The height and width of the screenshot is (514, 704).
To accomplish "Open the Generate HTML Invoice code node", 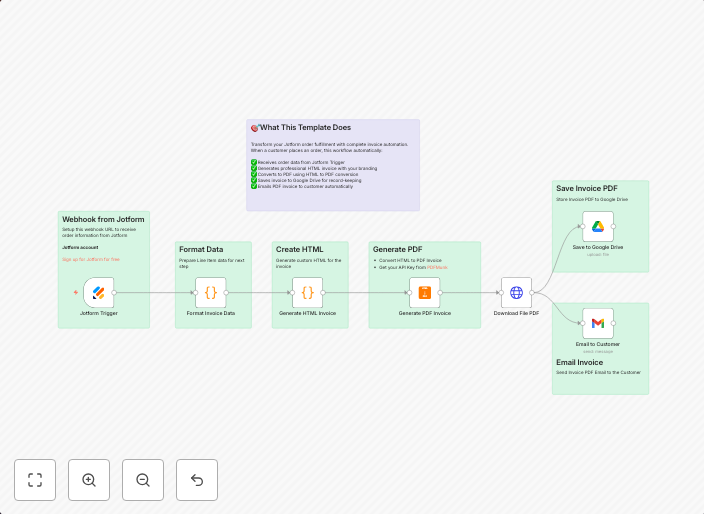I will (308, 293).
